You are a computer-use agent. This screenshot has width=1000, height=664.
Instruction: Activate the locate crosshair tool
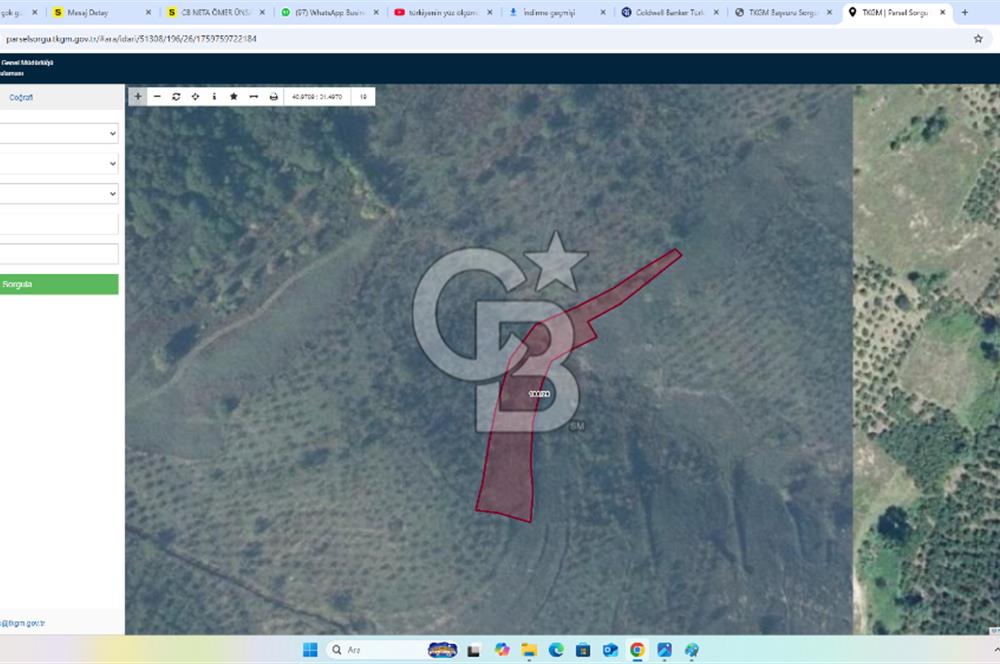[195, 97]
